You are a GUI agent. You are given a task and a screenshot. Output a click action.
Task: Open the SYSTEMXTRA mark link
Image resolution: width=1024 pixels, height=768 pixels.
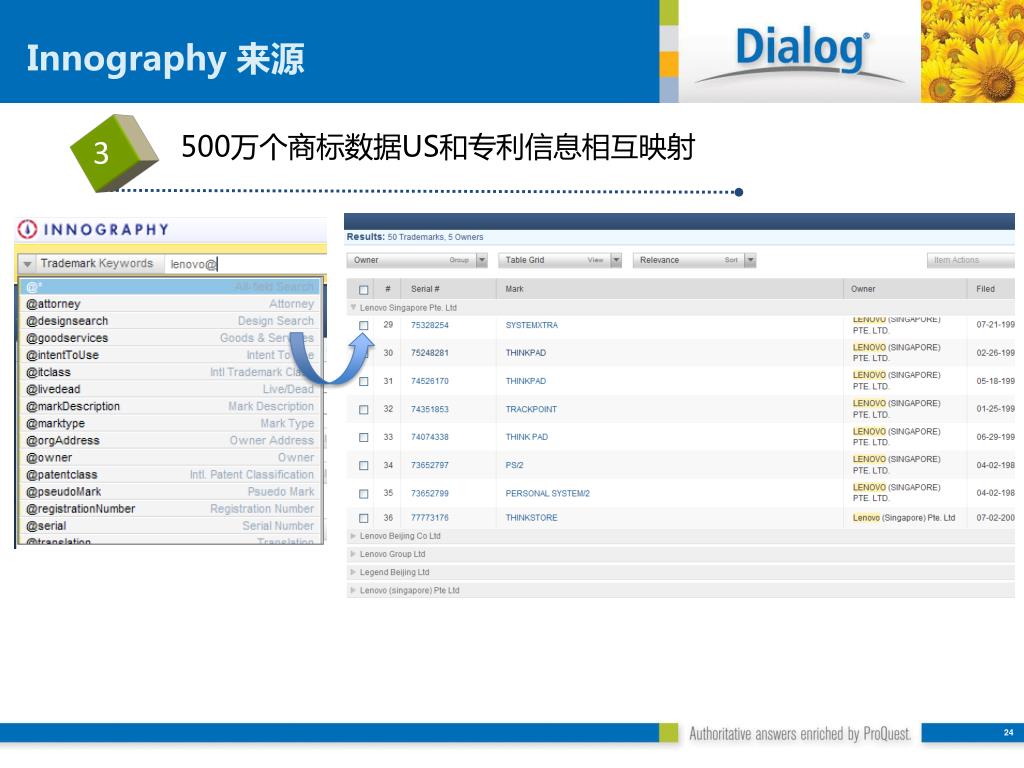(532, 325)
